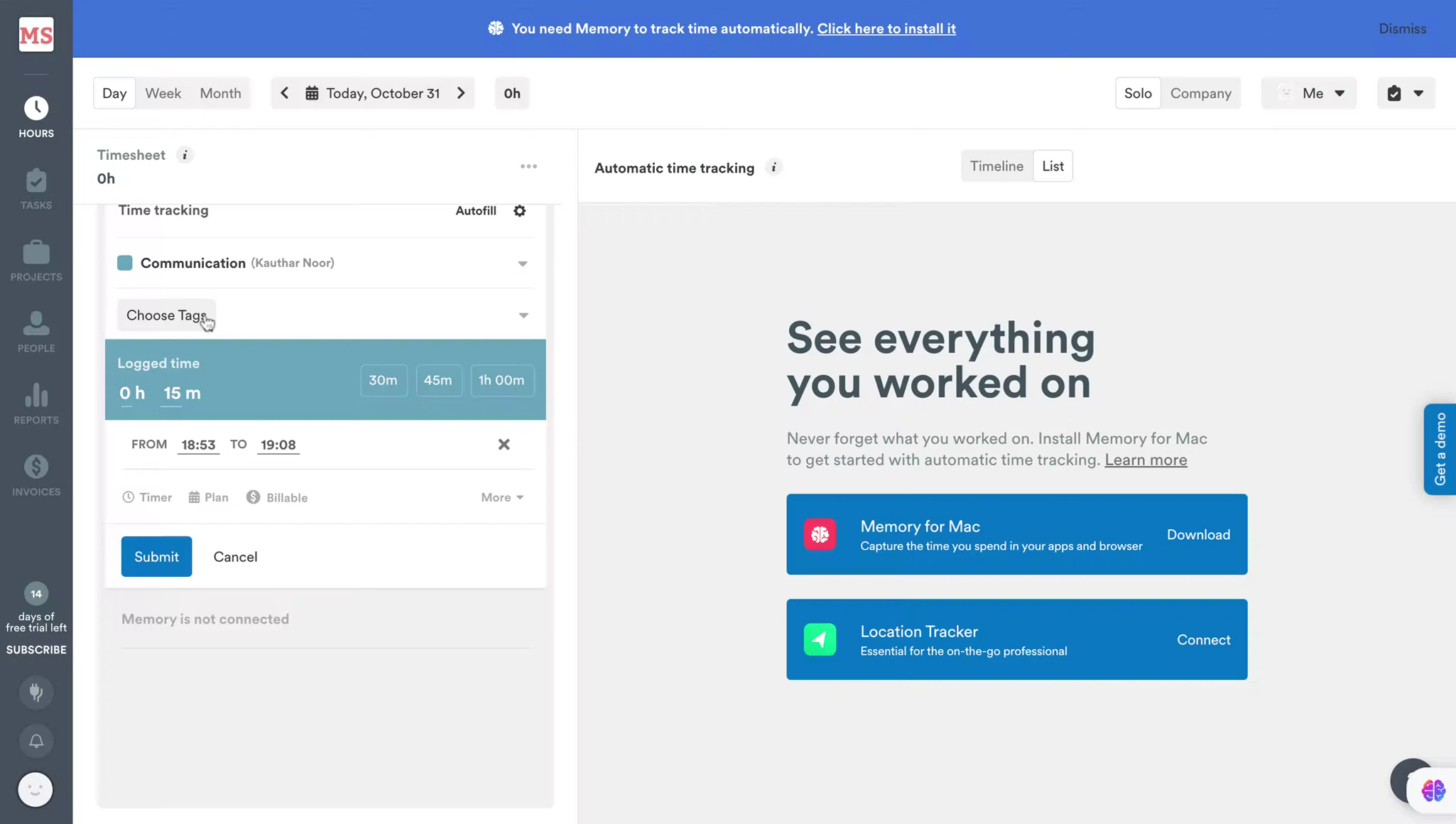
Task: Switch to List view
Action: 1053,166
